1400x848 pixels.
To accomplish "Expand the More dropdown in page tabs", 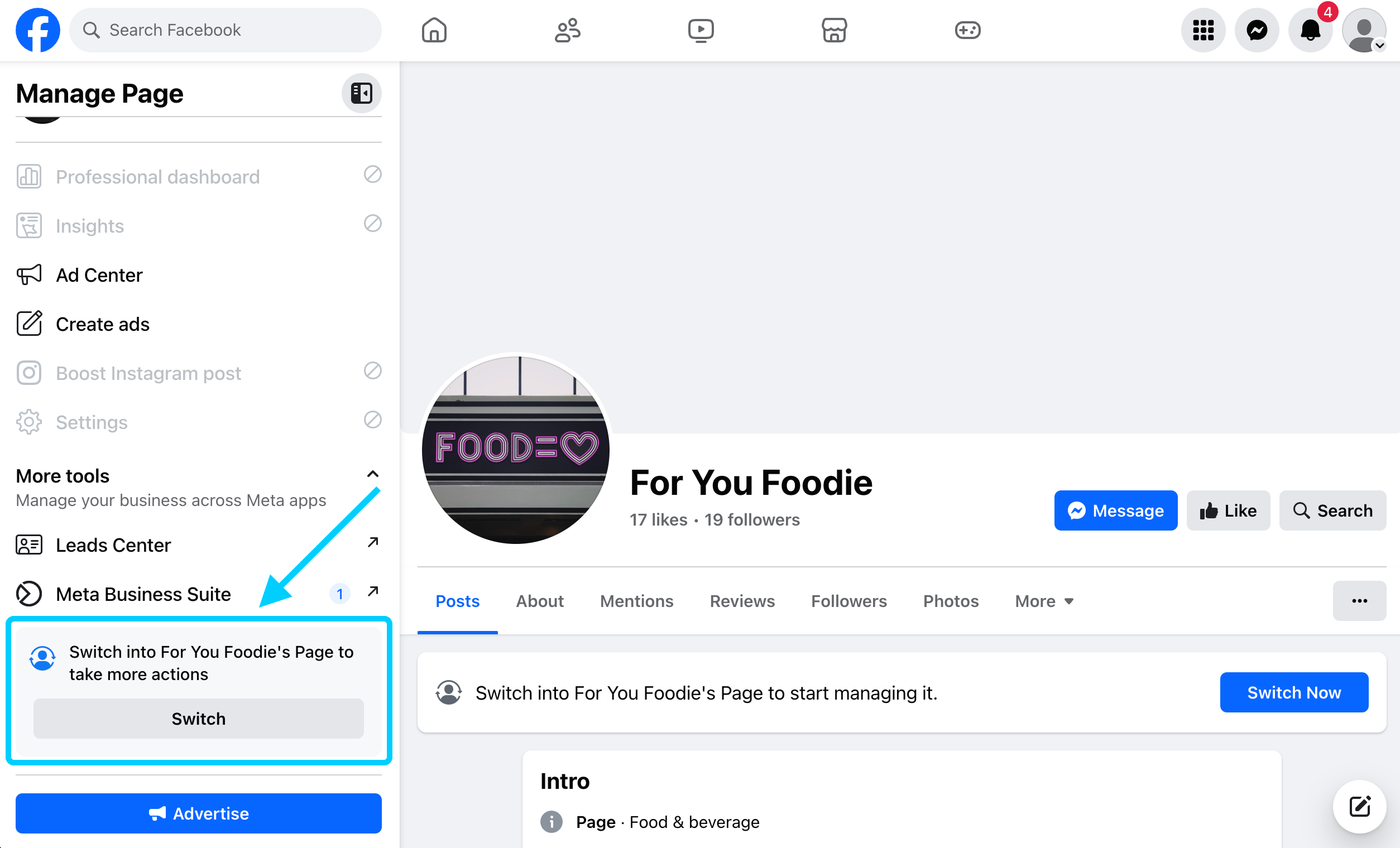I will pyautogui.click(x=1044, y=601).
